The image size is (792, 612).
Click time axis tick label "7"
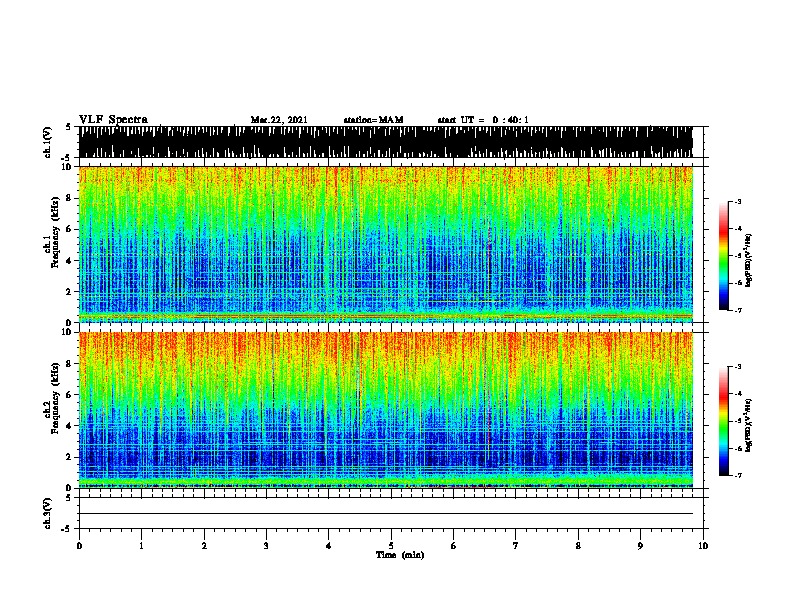coord(516,546)
